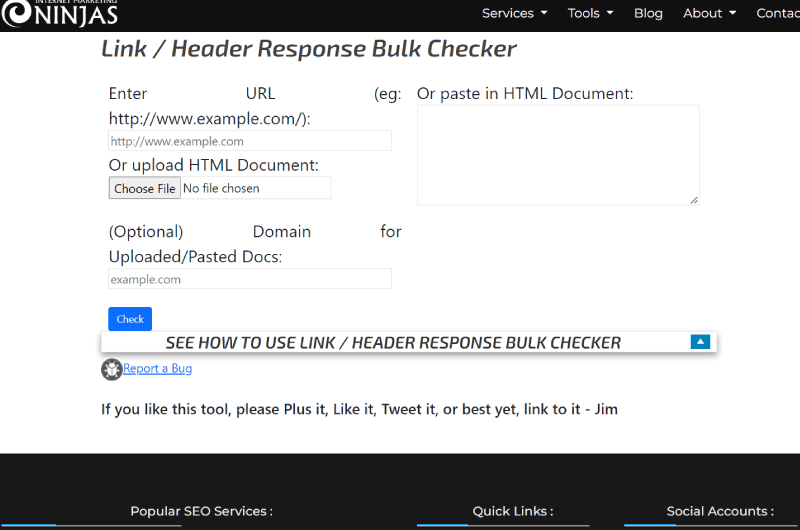
Task: Open the Contact menu item
Action: tap(778, 13)
